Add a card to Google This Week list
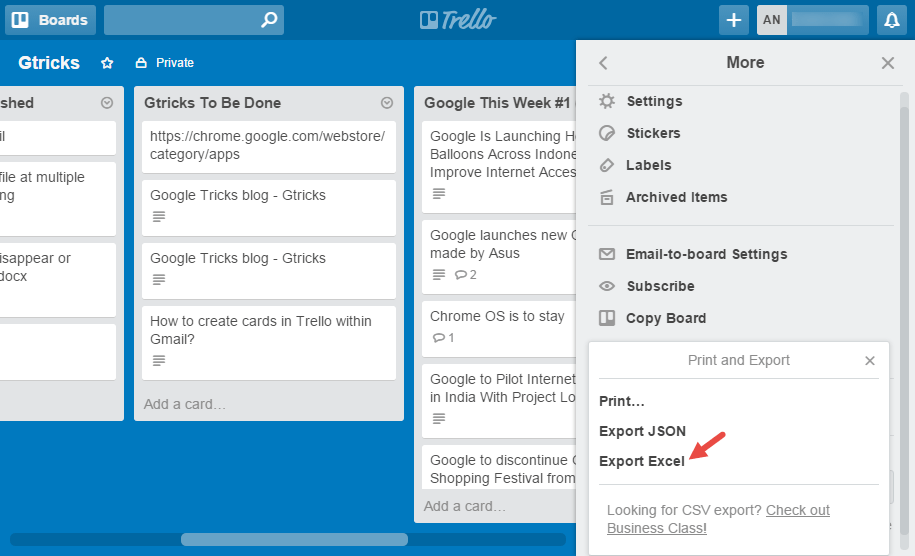This screenshot has width=915, height=556. 465,506
